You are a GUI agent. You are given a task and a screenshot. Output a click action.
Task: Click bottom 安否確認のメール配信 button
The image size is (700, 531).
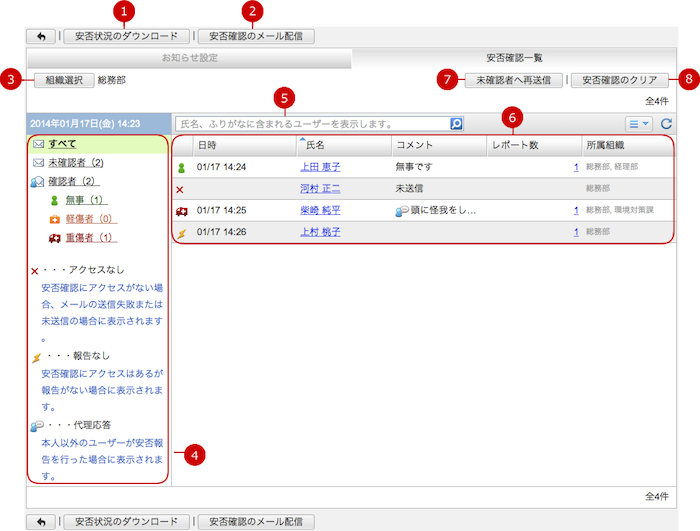click(x=256, y=522)
